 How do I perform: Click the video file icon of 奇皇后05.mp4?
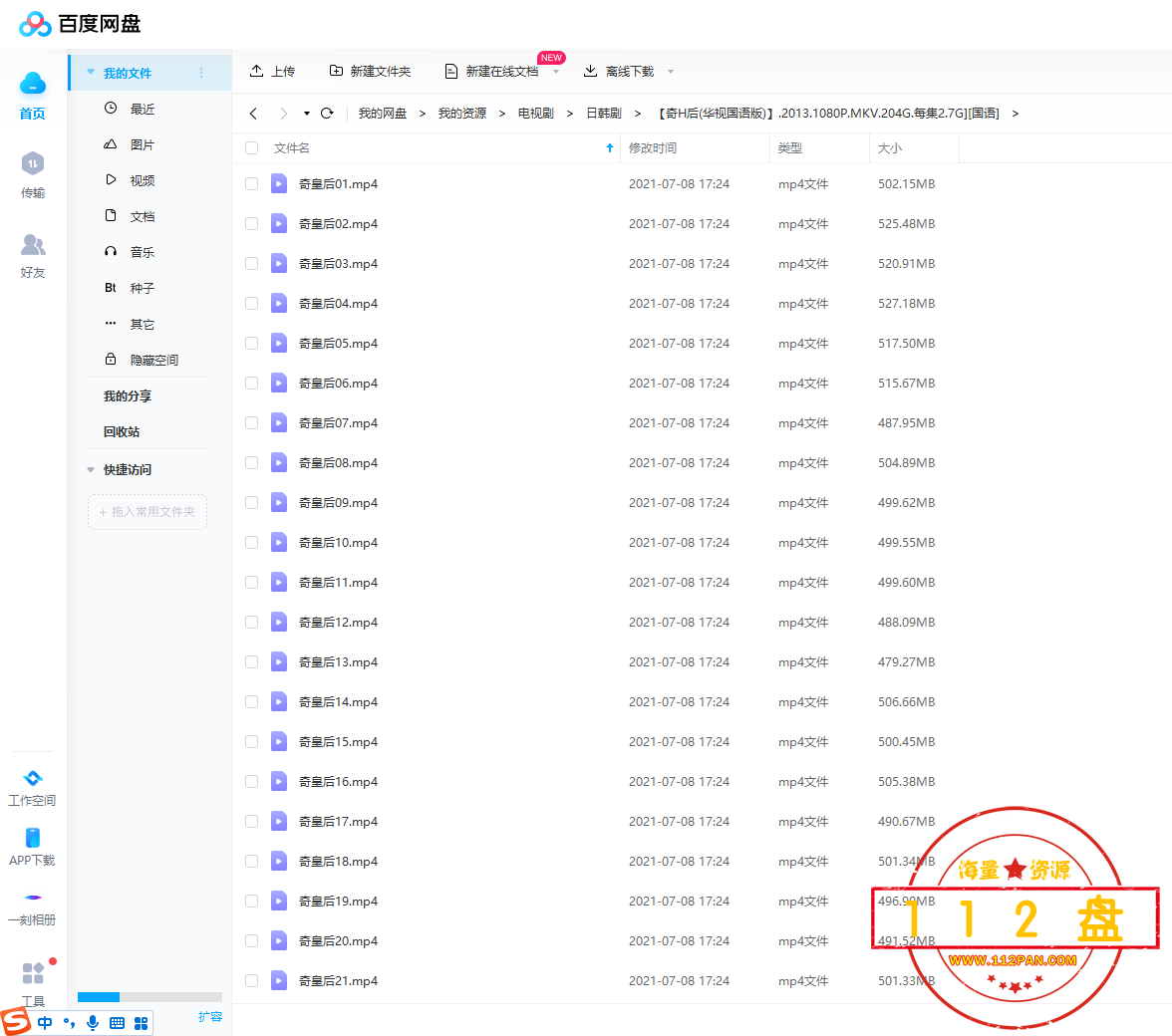click(279, 343)
